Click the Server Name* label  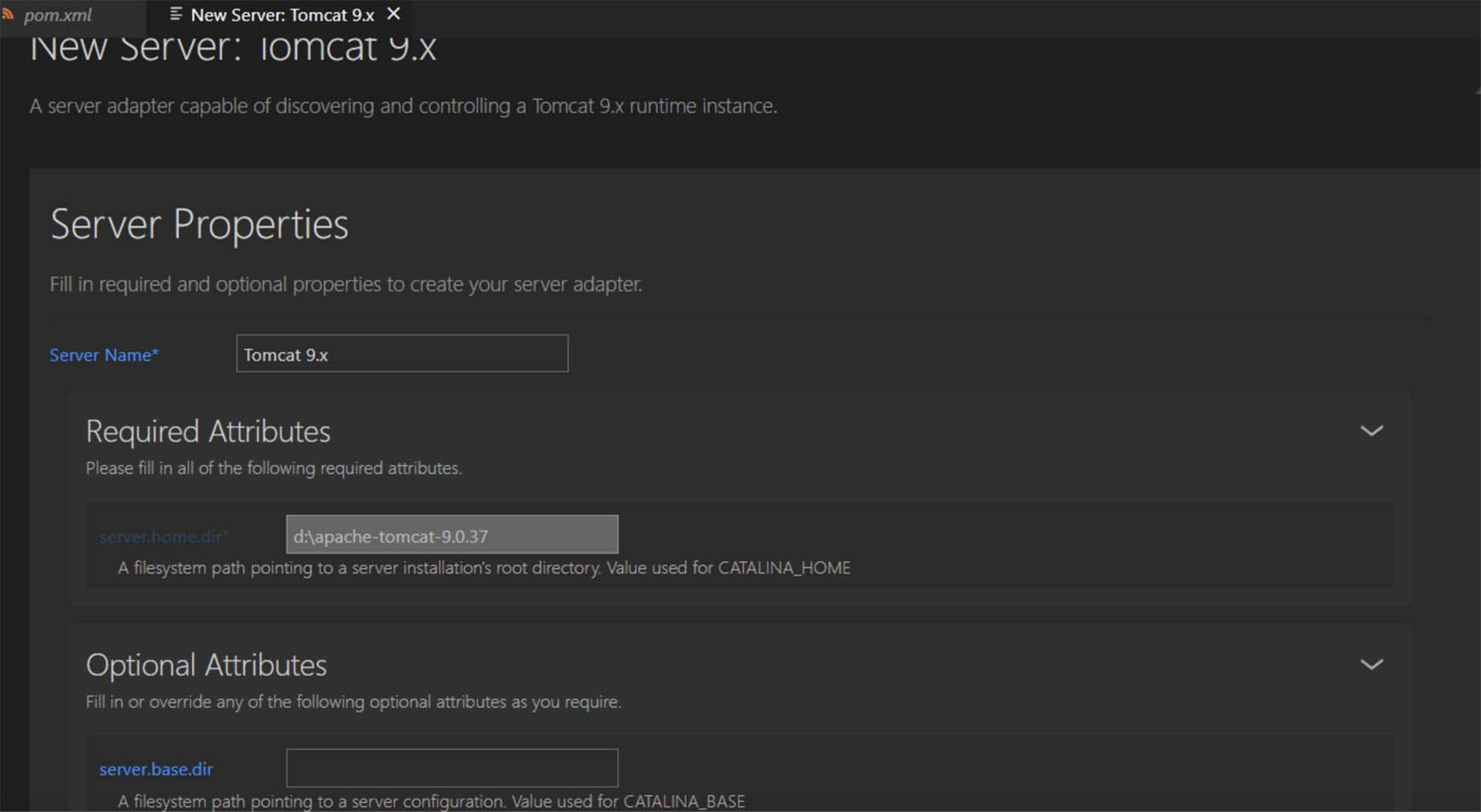(x=104, y=355)
